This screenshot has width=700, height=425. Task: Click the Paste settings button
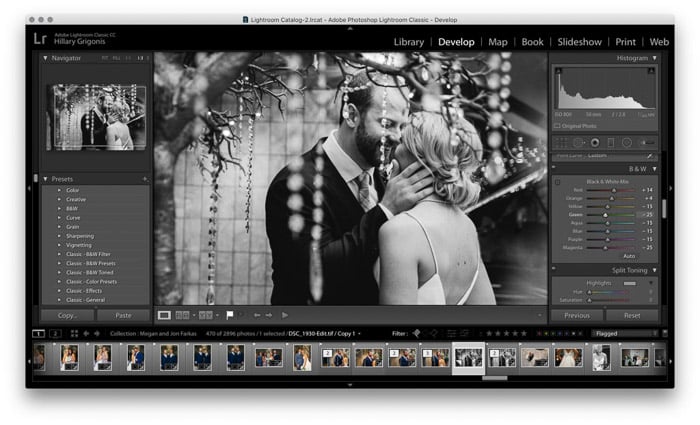pyautogui.click(x=123, y=315)
